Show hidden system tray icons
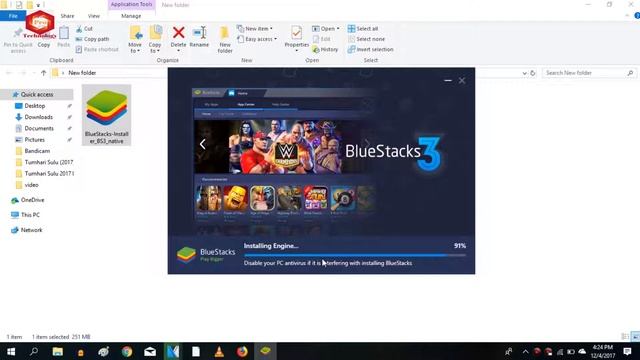The width and height of the screenshot is (640, 360). [525, 351]
